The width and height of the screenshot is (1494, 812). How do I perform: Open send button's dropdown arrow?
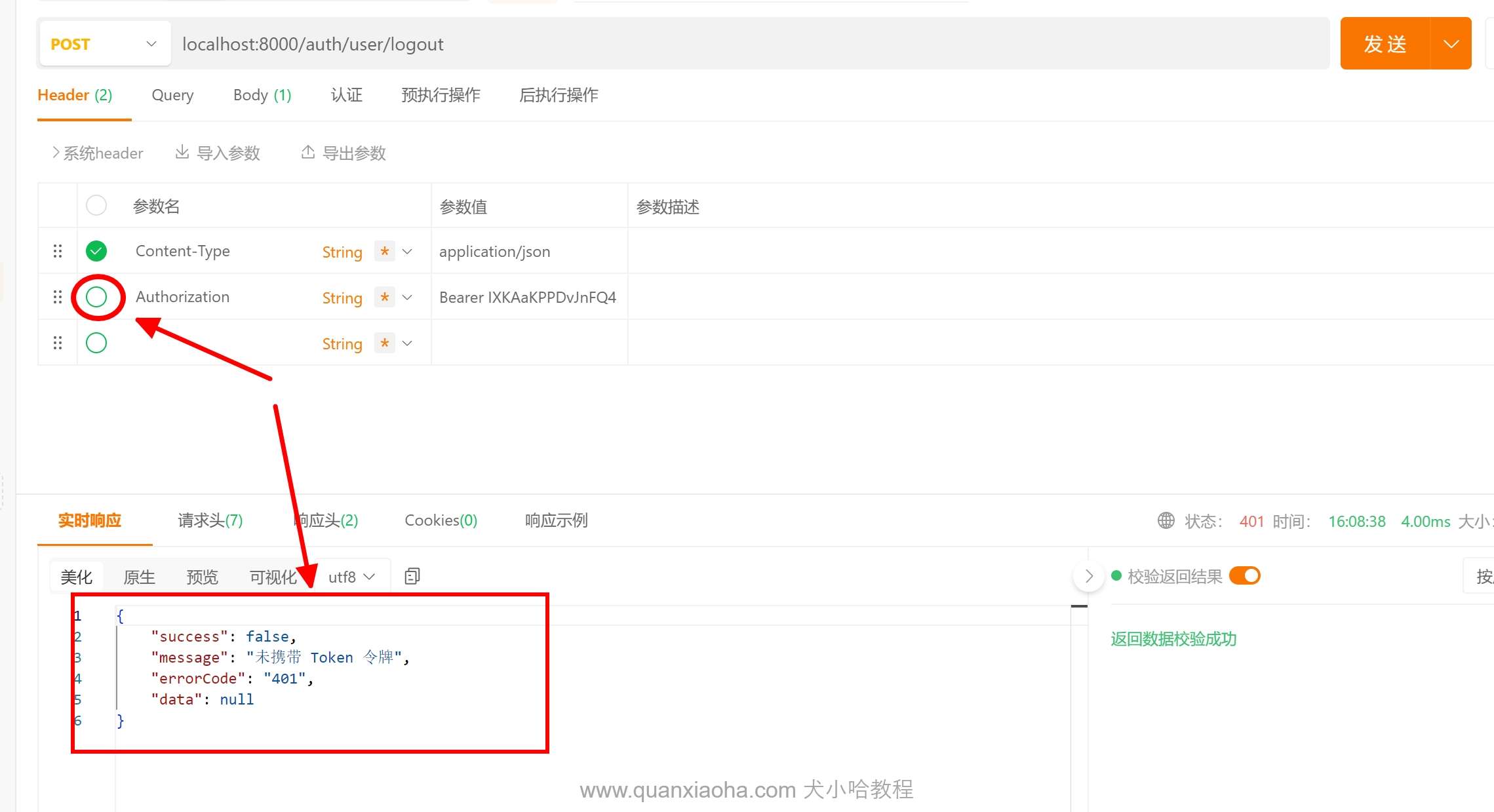point(1451,44)
